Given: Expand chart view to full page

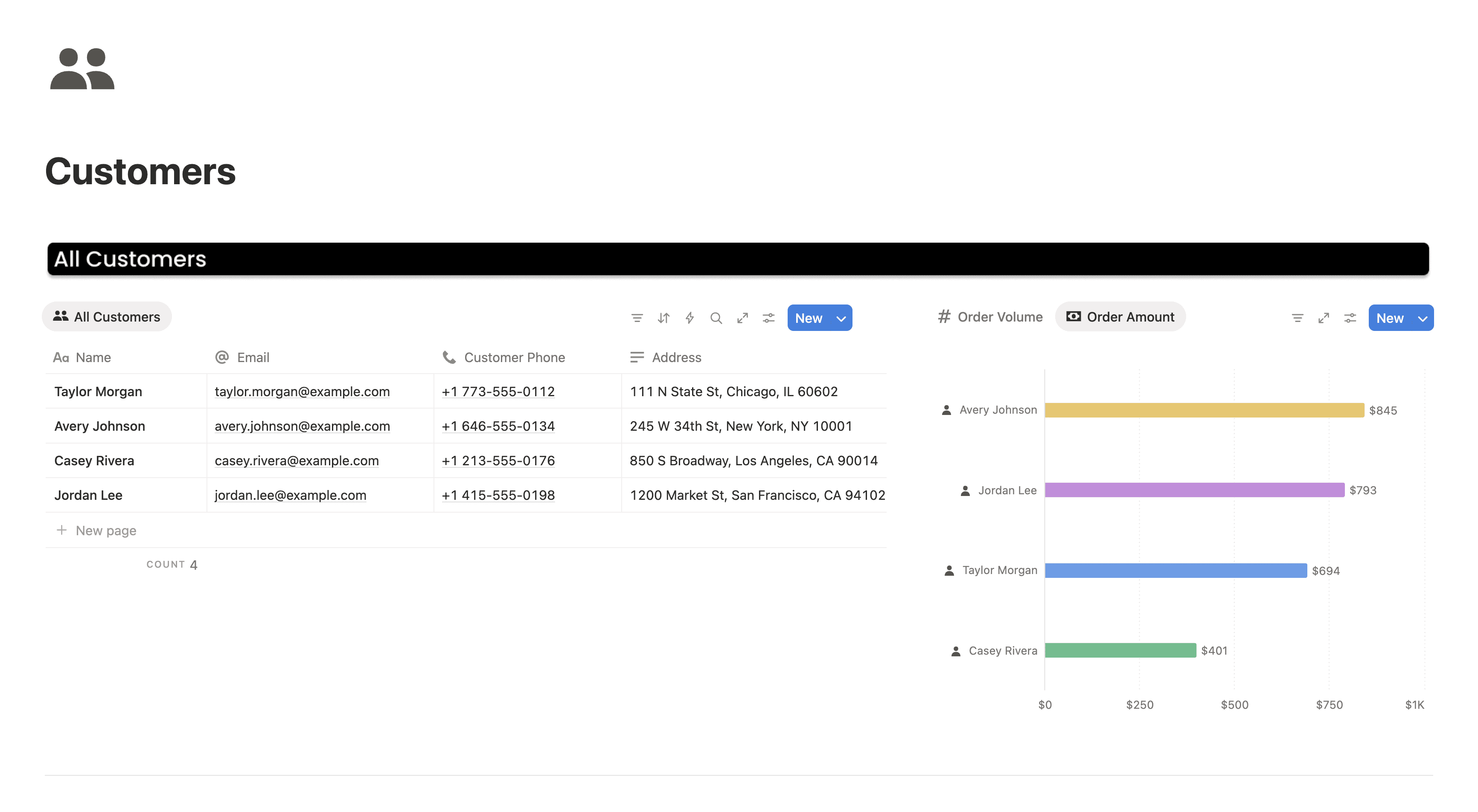Looking at the screenshot, I should (1324, 318).
